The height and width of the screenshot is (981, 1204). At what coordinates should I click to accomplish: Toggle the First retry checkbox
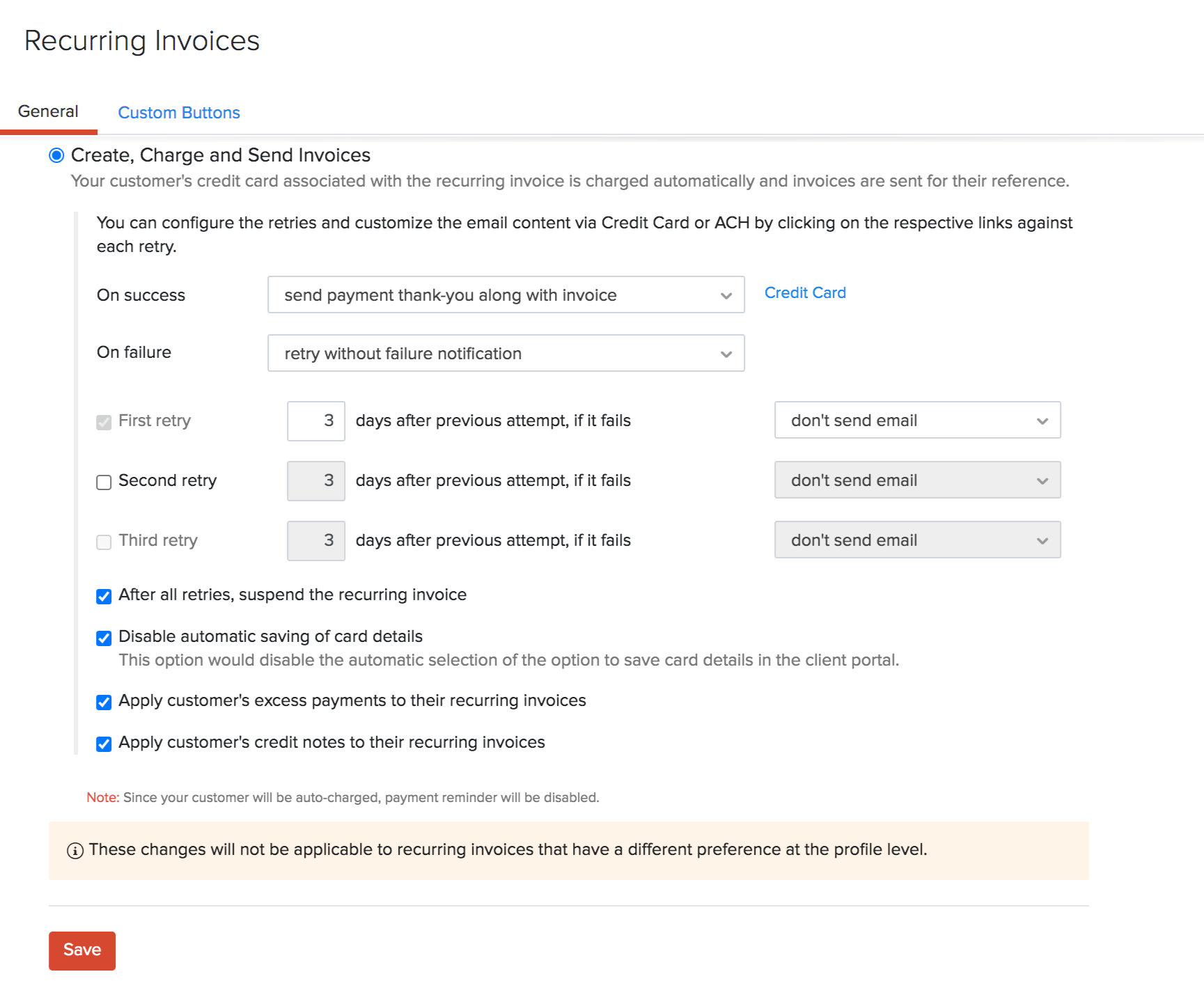point(104,423)
